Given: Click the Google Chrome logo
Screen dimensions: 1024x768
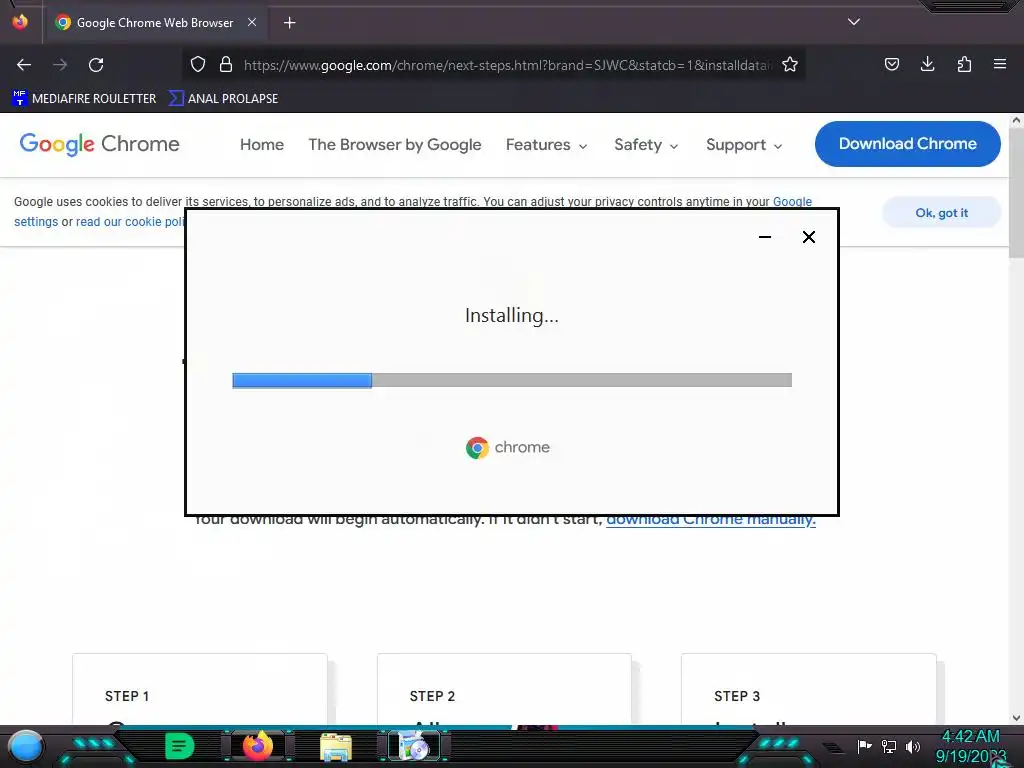Looking at the screenshot, I should coord(99,144).
